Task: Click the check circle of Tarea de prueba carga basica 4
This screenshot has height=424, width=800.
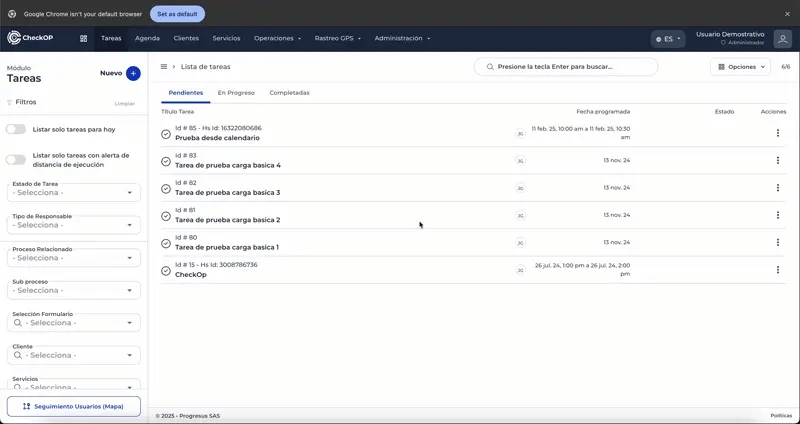Action: tap(166, 161)
